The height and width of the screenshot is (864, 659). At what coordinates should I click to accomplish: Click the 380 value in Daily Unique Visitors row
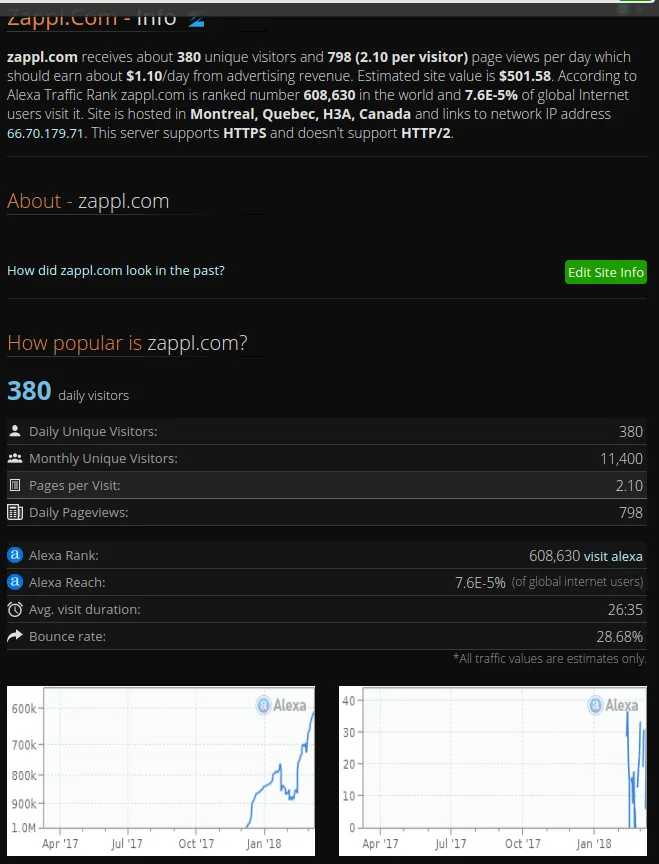[x=631, y=431]
